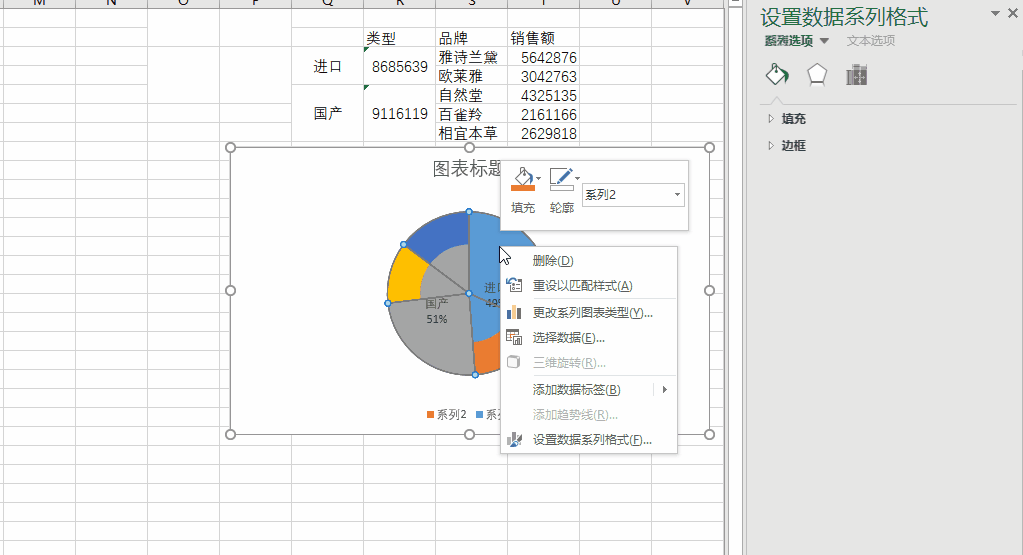
Task: Choose 删除(D) from context menu
Action: (589, 260)
